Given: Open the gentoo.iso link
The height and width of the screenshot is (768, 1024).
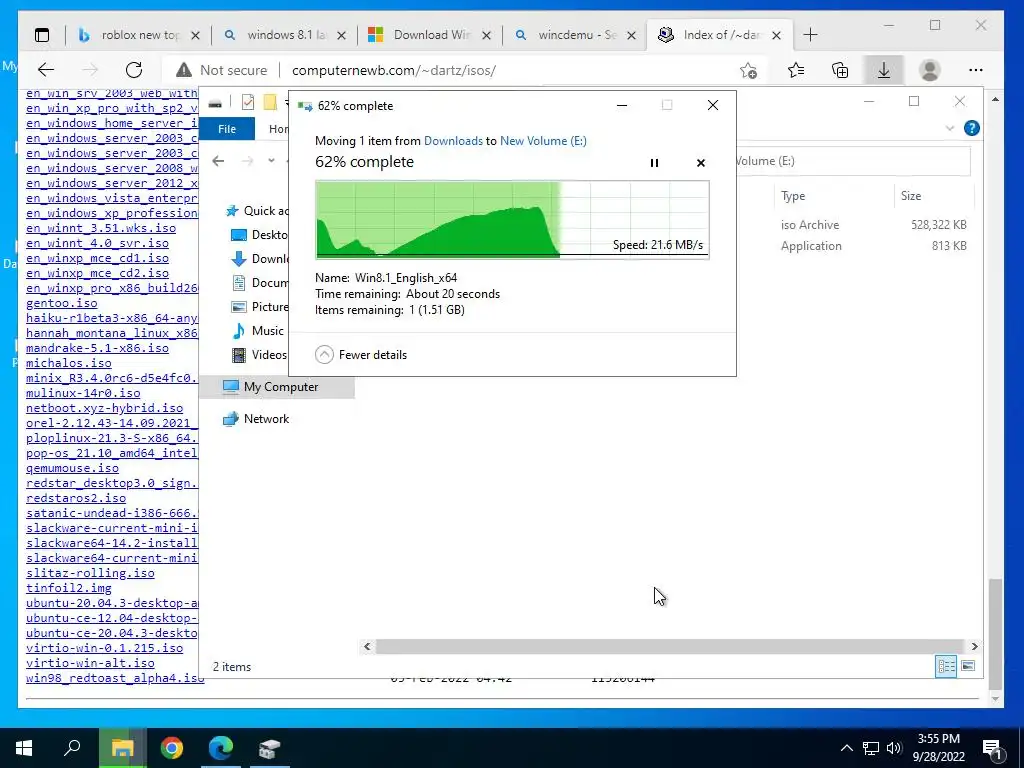Looking at the screenshot, I should tap(61, 303).
